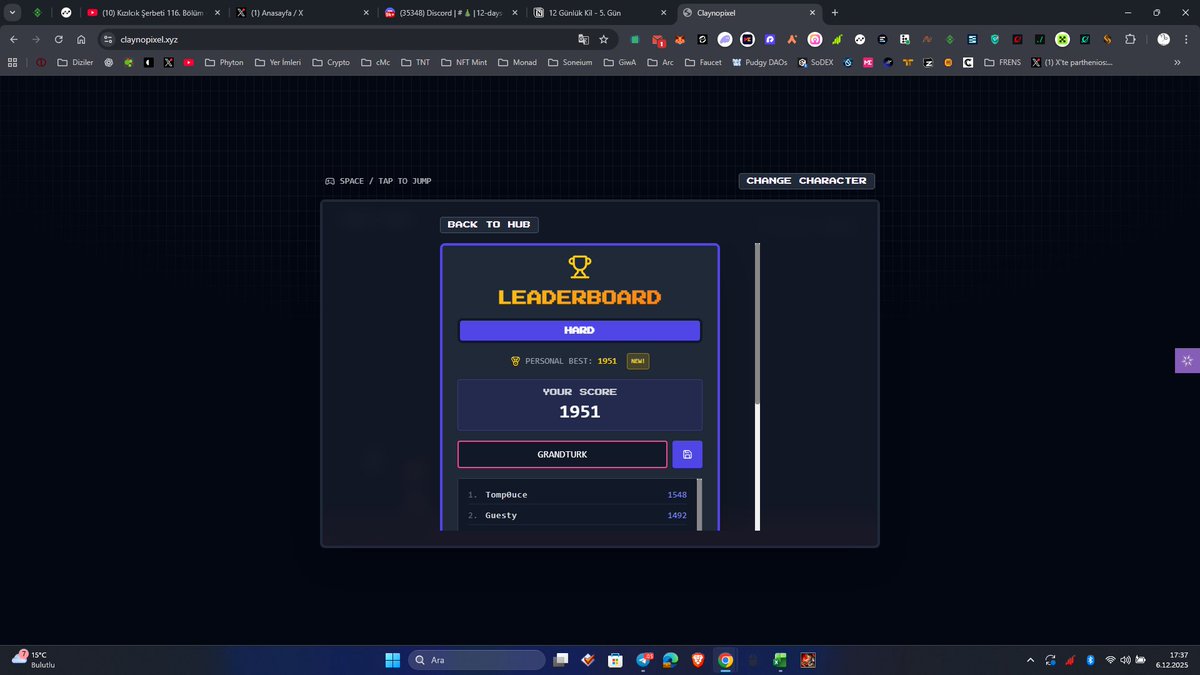Click the Bluetooth tray icon
Screen dimensions: 1200x675
[x=1090, y=660]
